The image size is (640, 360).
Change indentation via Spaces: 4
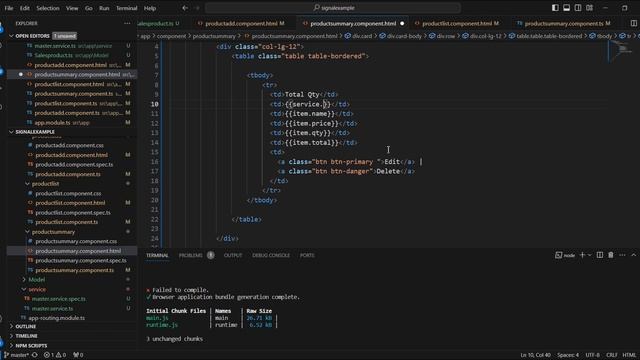[x=568, y=355]
